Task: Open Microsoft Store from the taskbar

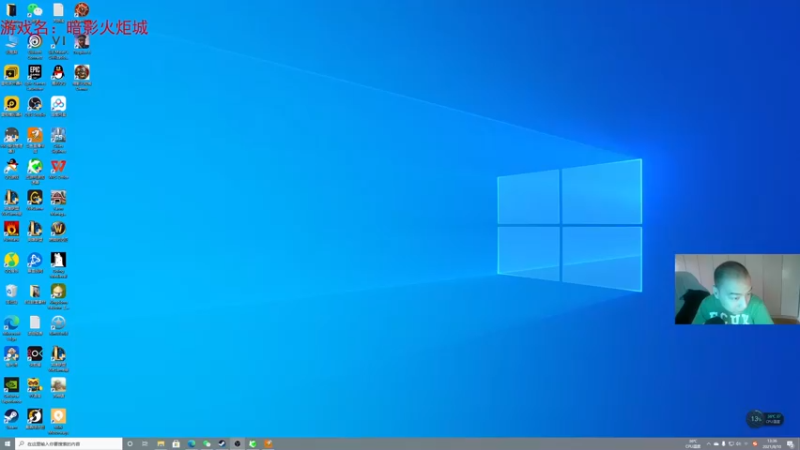Action: pos(176,444)
